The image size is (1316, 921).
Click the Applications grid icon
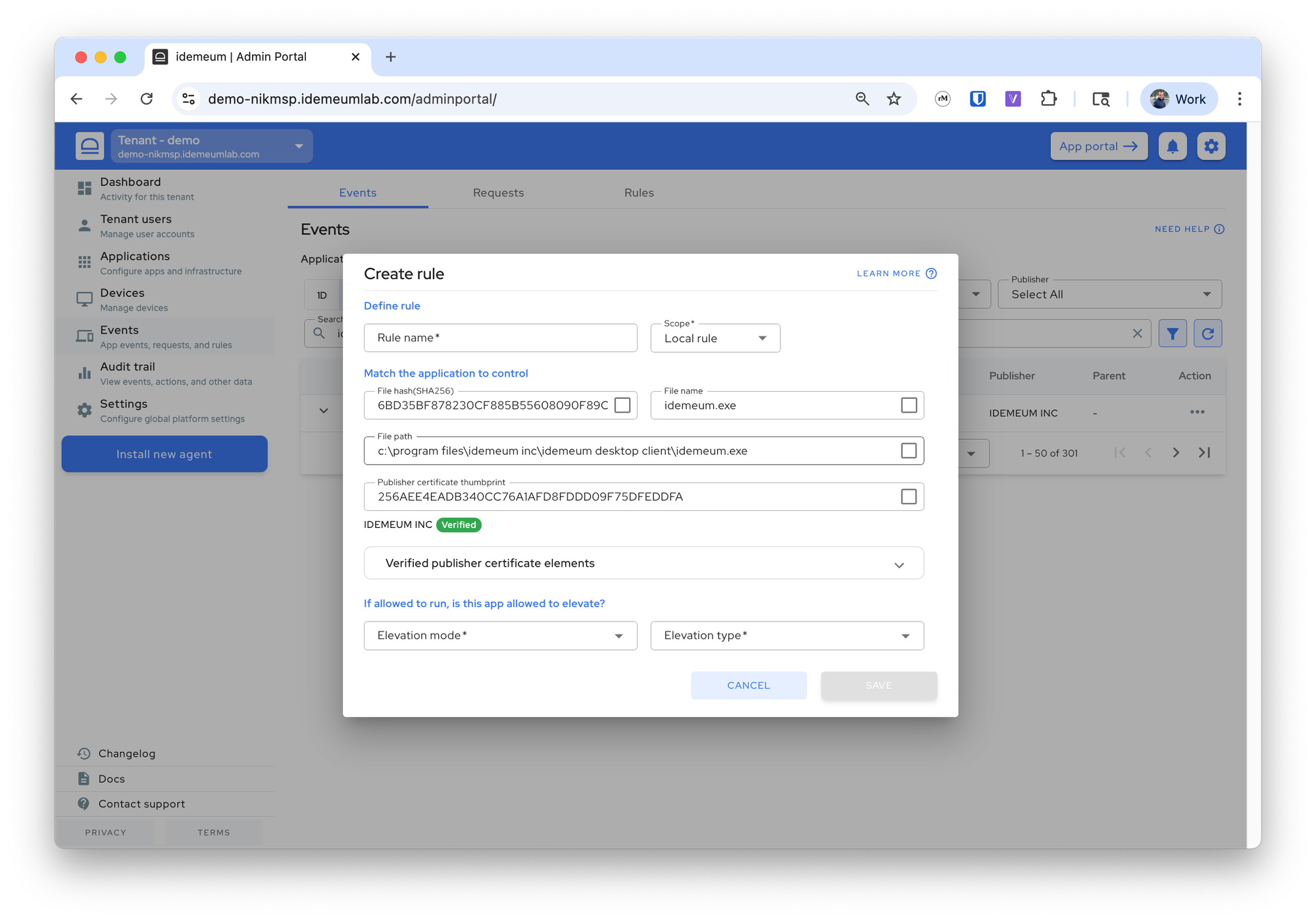click(84, 262)
